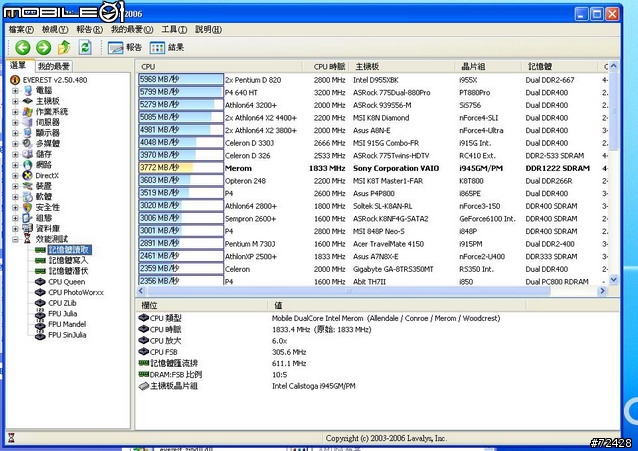Open the 說明(H) menu
Viewport: 638px width, 451px height.
[x=208, y=29]
